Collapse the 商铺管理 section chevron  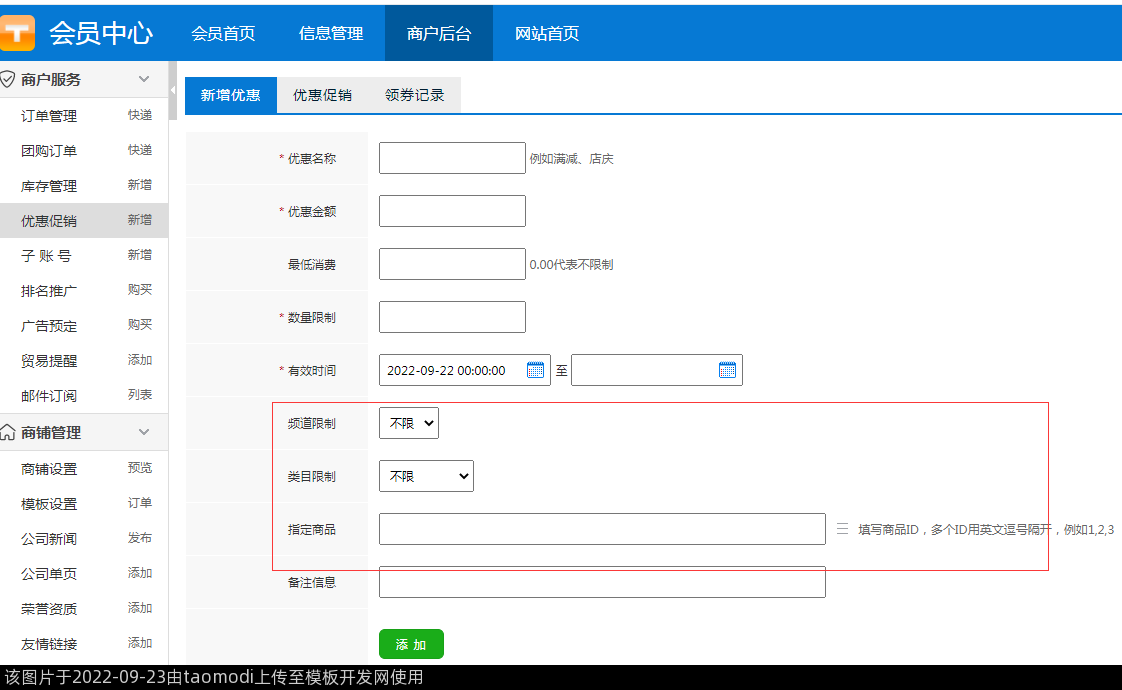click(144, 432)
